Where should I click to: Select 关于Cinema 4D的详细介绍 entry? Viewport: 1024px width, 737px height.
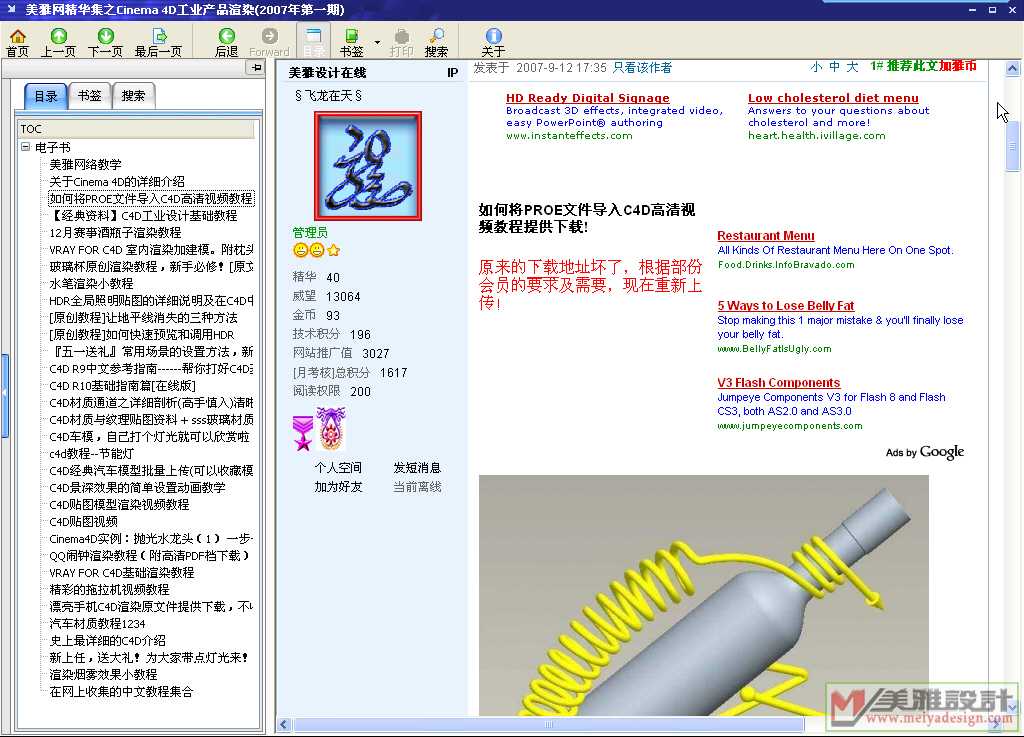(117, 181)
